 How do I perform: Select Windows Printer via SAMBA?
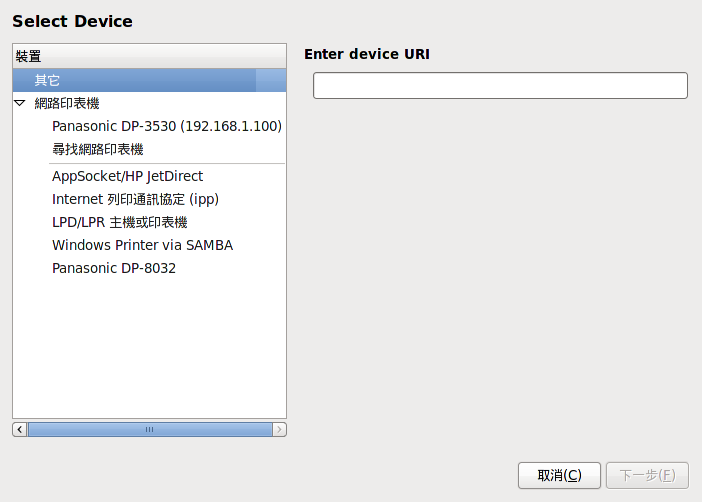point(142,245)
